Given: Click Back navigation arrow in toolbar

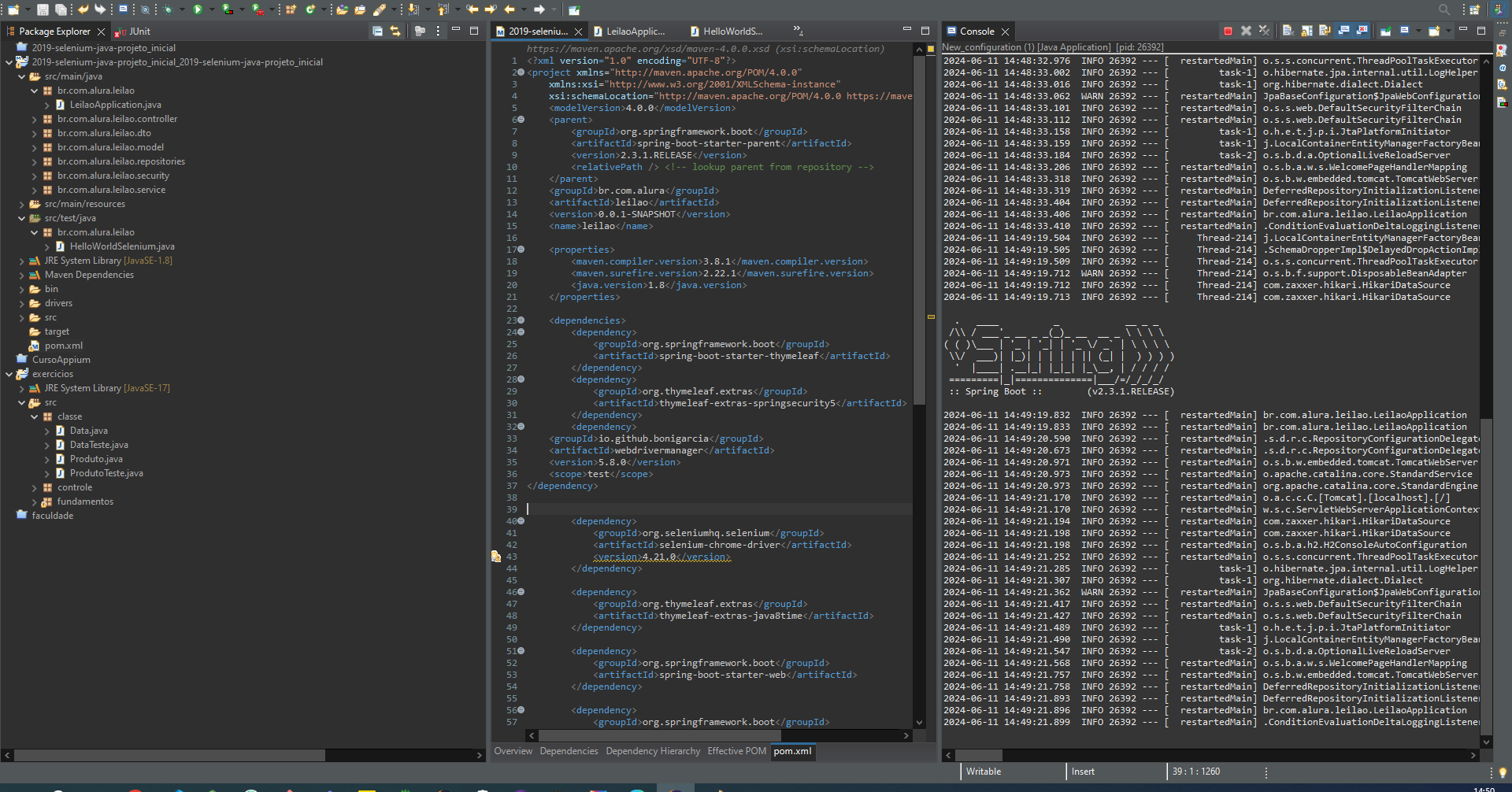Looking at the screenshot, I should pos(510,9).
